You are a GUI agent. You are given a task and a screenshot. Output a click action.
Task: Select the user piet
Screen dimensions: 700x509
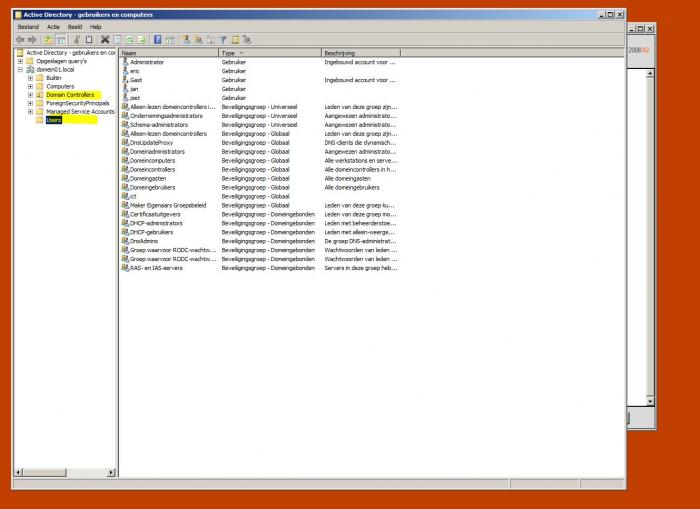pos(259,98)
